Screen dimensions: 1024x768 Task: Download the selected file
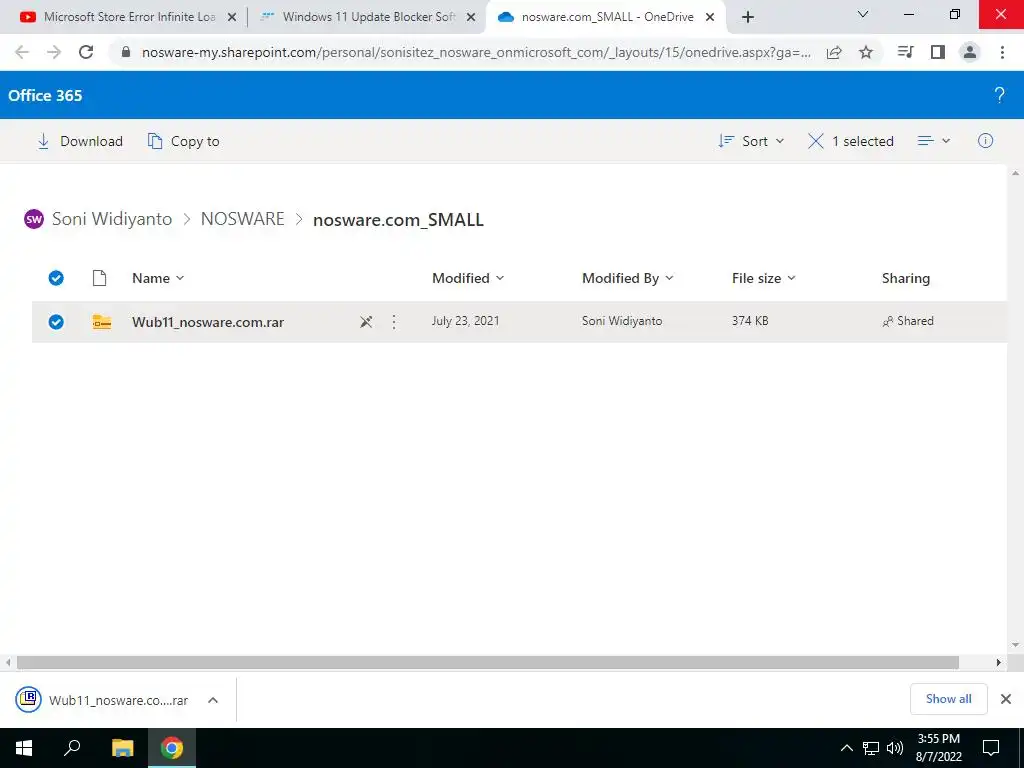pos(80,141)
